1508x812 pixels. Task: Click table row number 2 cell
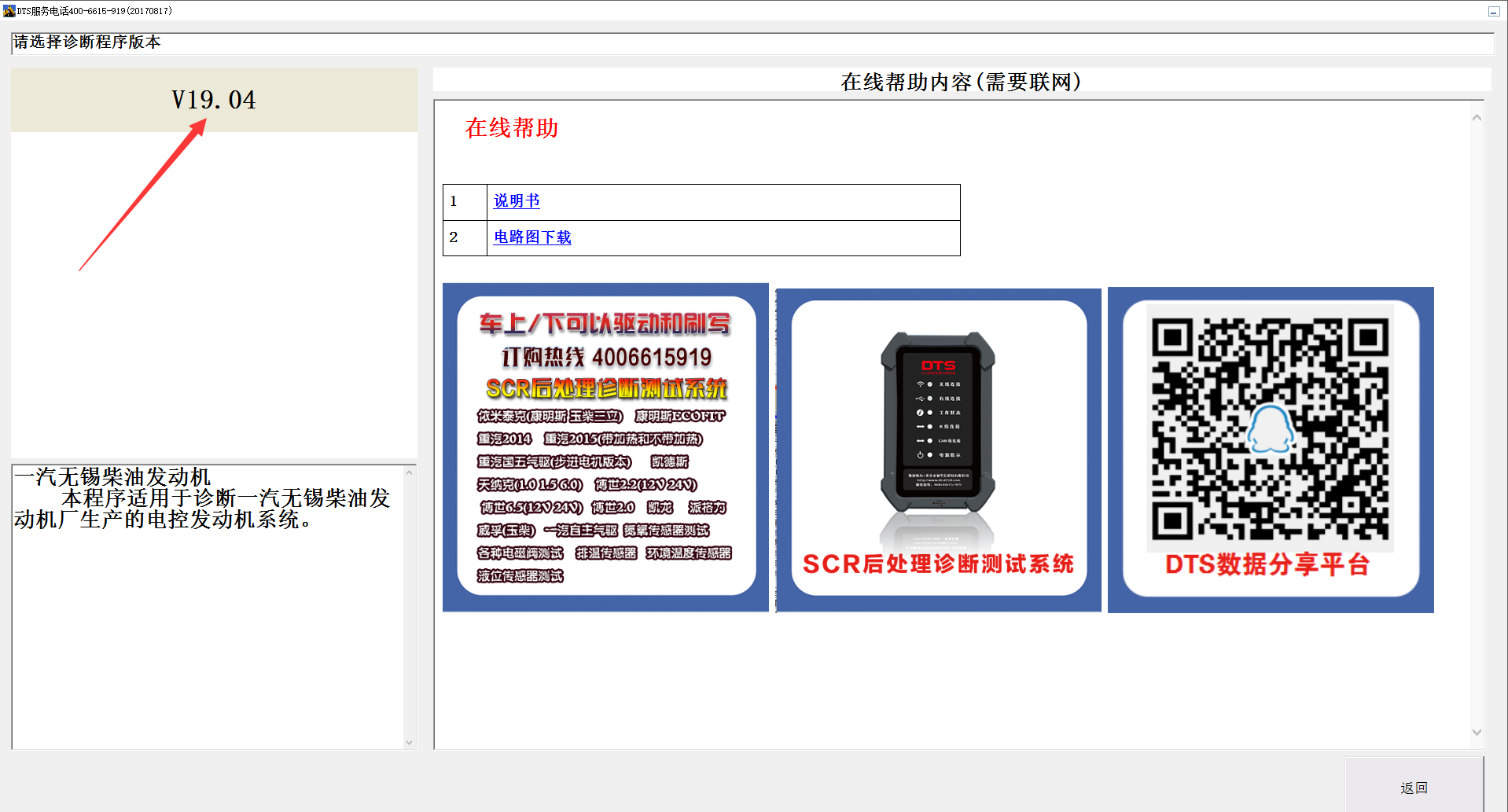click(x=465, y=238)
